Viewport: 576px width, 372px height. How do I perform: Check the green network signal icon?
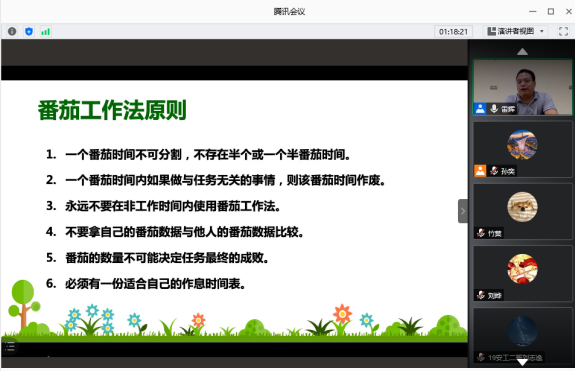46,32
